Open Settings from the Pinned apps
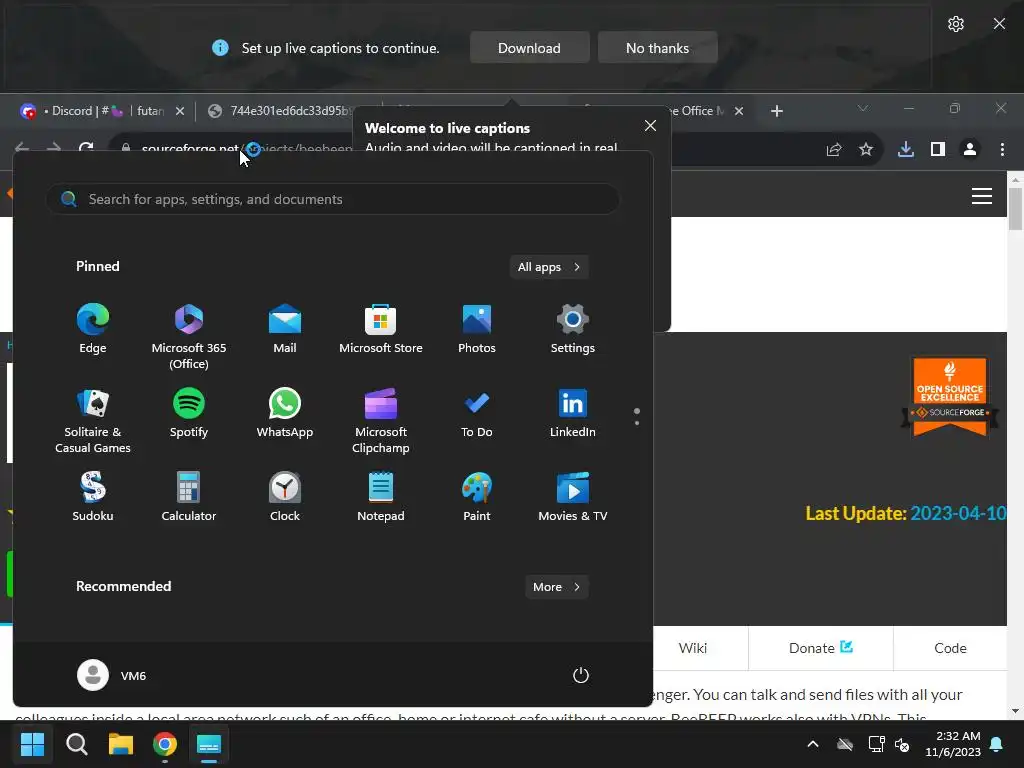The image size is (1024, 768). [x=573, y=329]
